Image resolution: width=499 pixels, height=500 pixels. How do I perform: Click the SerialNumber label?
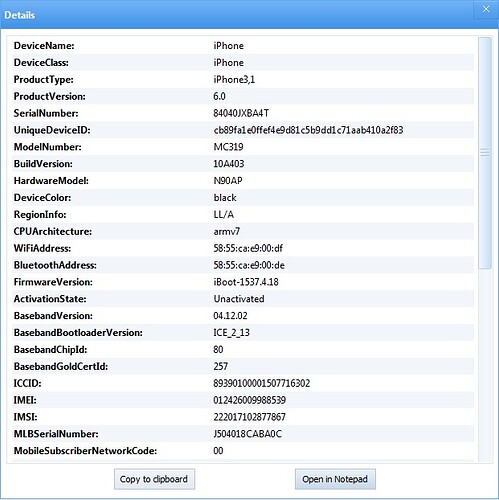[x=46, y=113]
